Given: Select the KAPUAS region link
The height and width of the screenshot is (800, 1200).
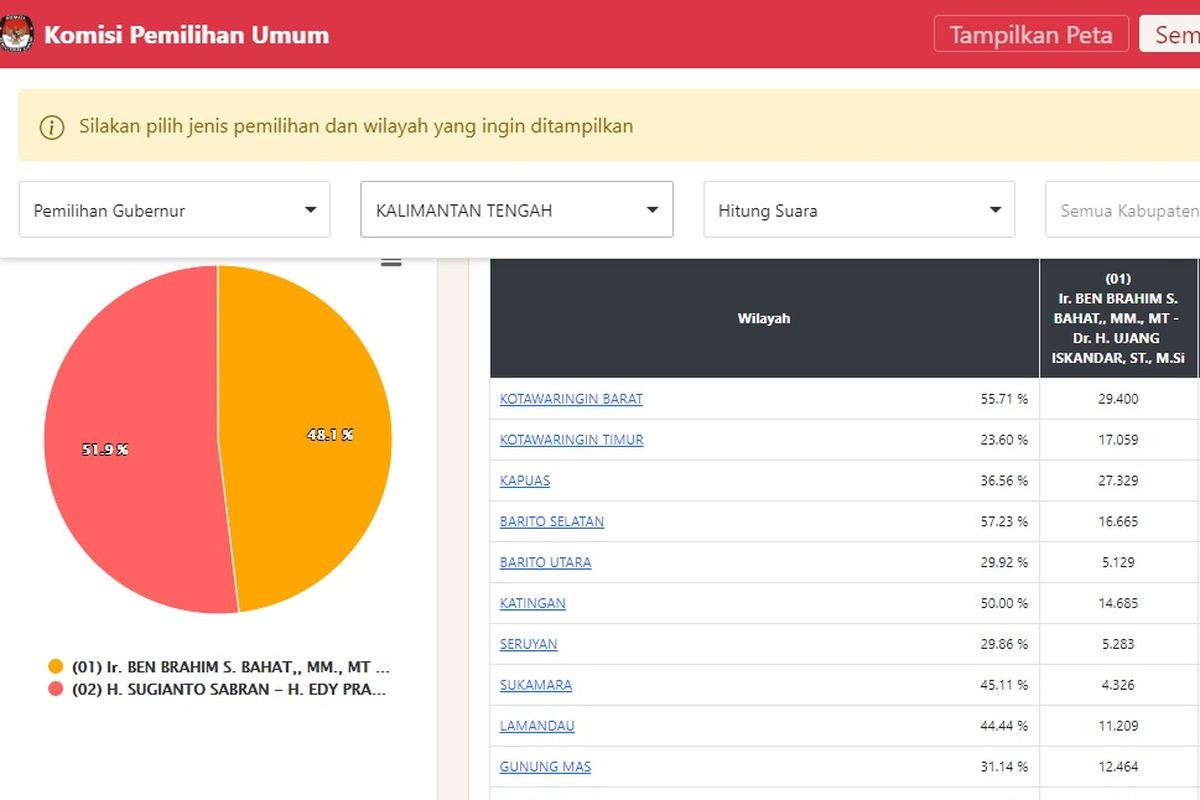Looking at the screenshot, I should click(x=525, y=481).
